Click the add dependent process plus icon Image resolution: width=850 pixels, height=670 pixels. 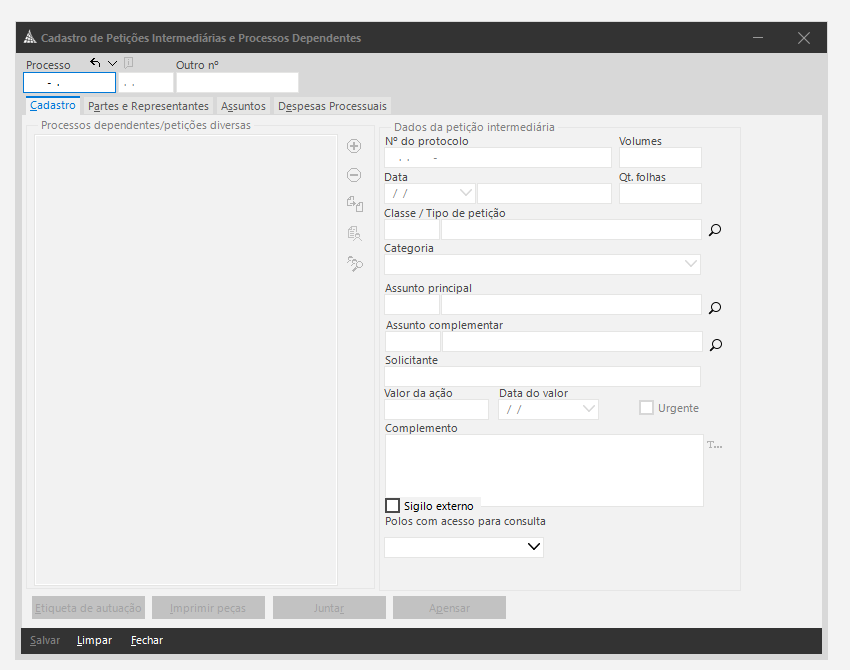[354, 146]
